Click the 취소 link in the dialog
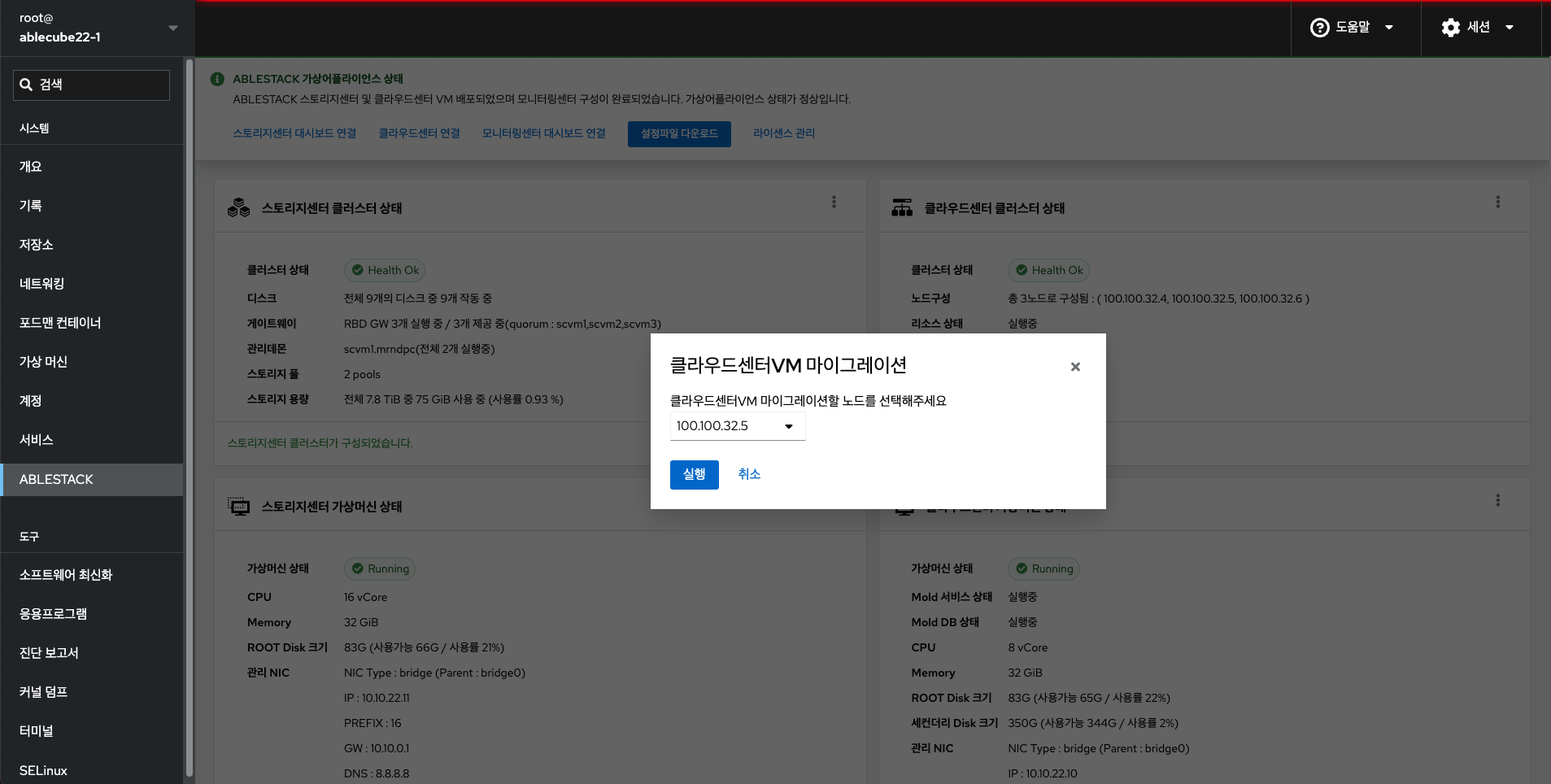This screenshot has height=784, width=1551. (x=749, y=474)
